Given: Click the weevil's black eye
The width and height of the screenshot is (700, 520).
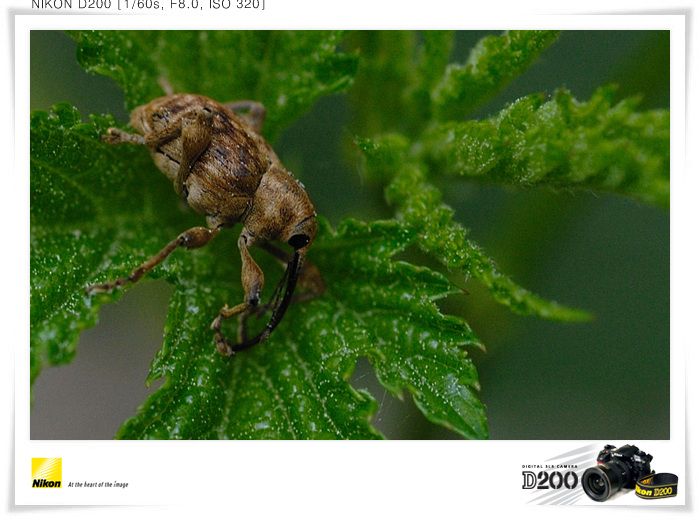Looking at the screenshot, I should click(298, 241).
